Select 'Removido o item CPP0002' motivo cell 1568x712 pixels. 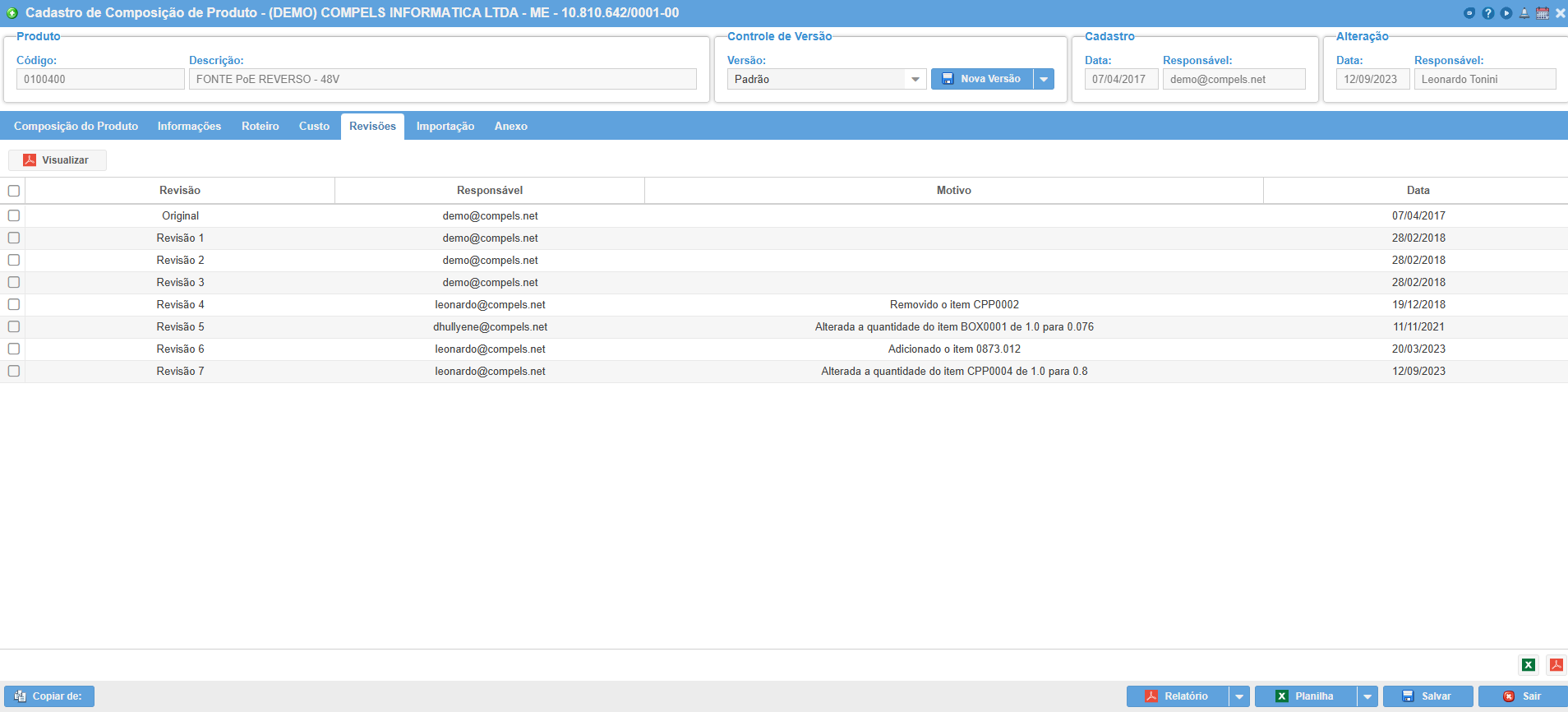pos(954,305)
